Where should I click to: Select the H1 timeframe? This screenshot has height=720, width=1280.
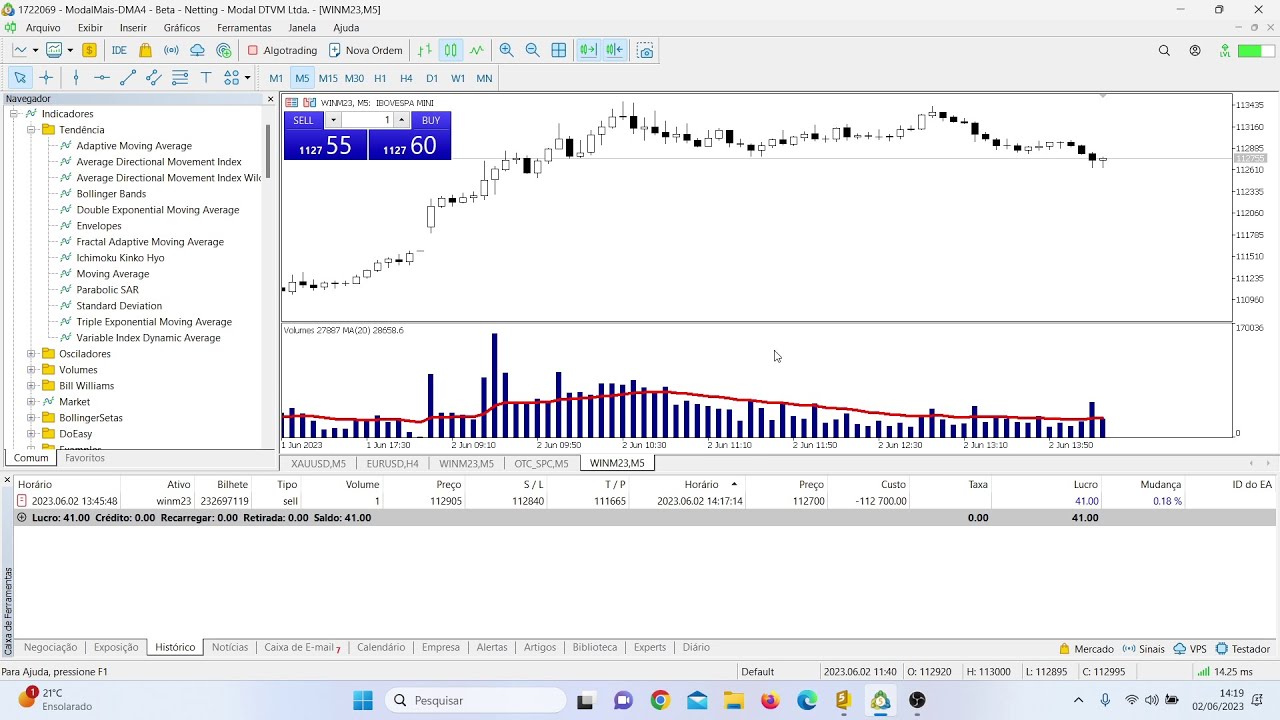pyautogui.click(x=380, y=78)
